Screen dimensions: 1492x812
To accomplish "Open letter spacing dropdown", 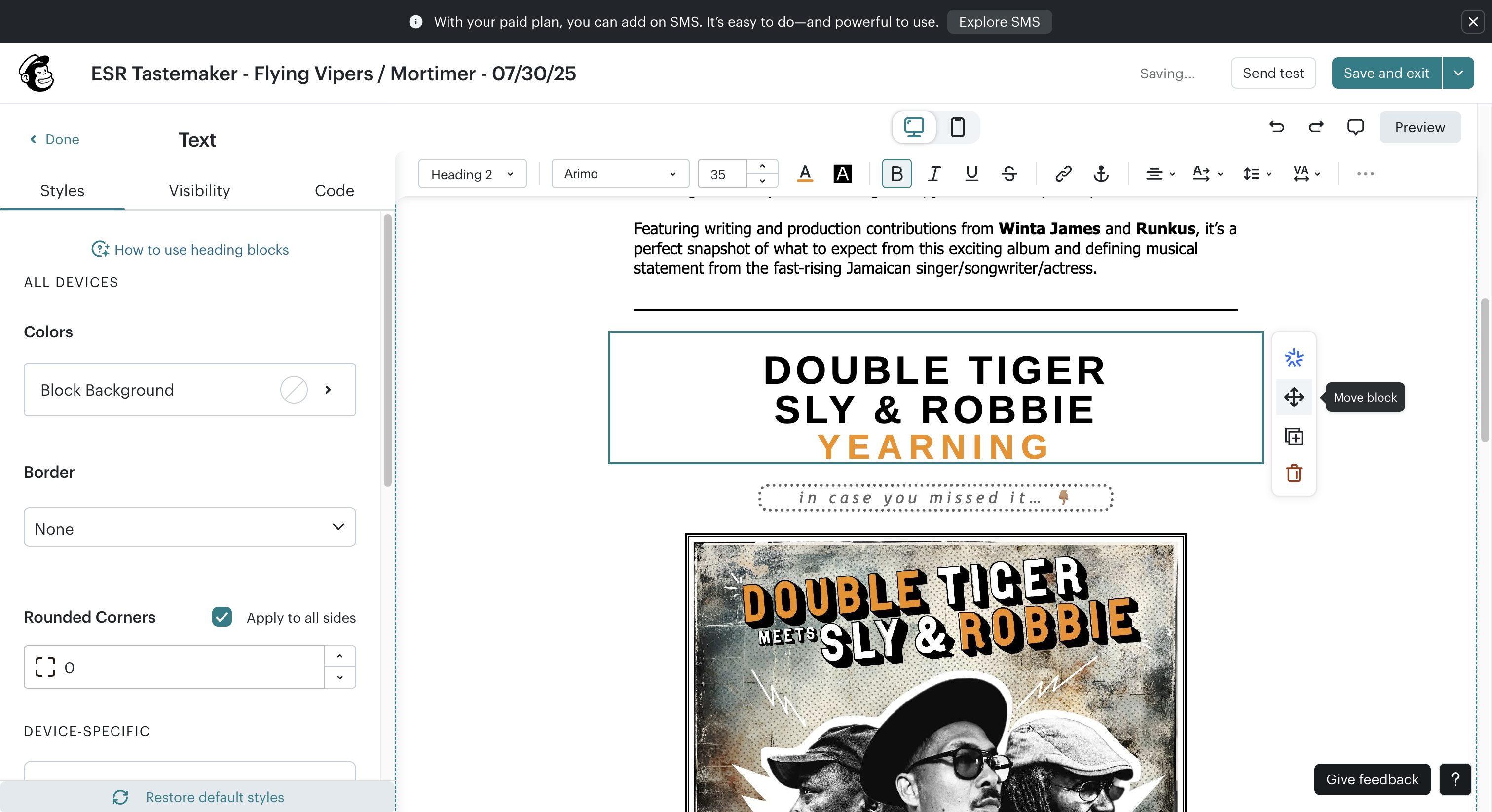I will coord(1306,174).
